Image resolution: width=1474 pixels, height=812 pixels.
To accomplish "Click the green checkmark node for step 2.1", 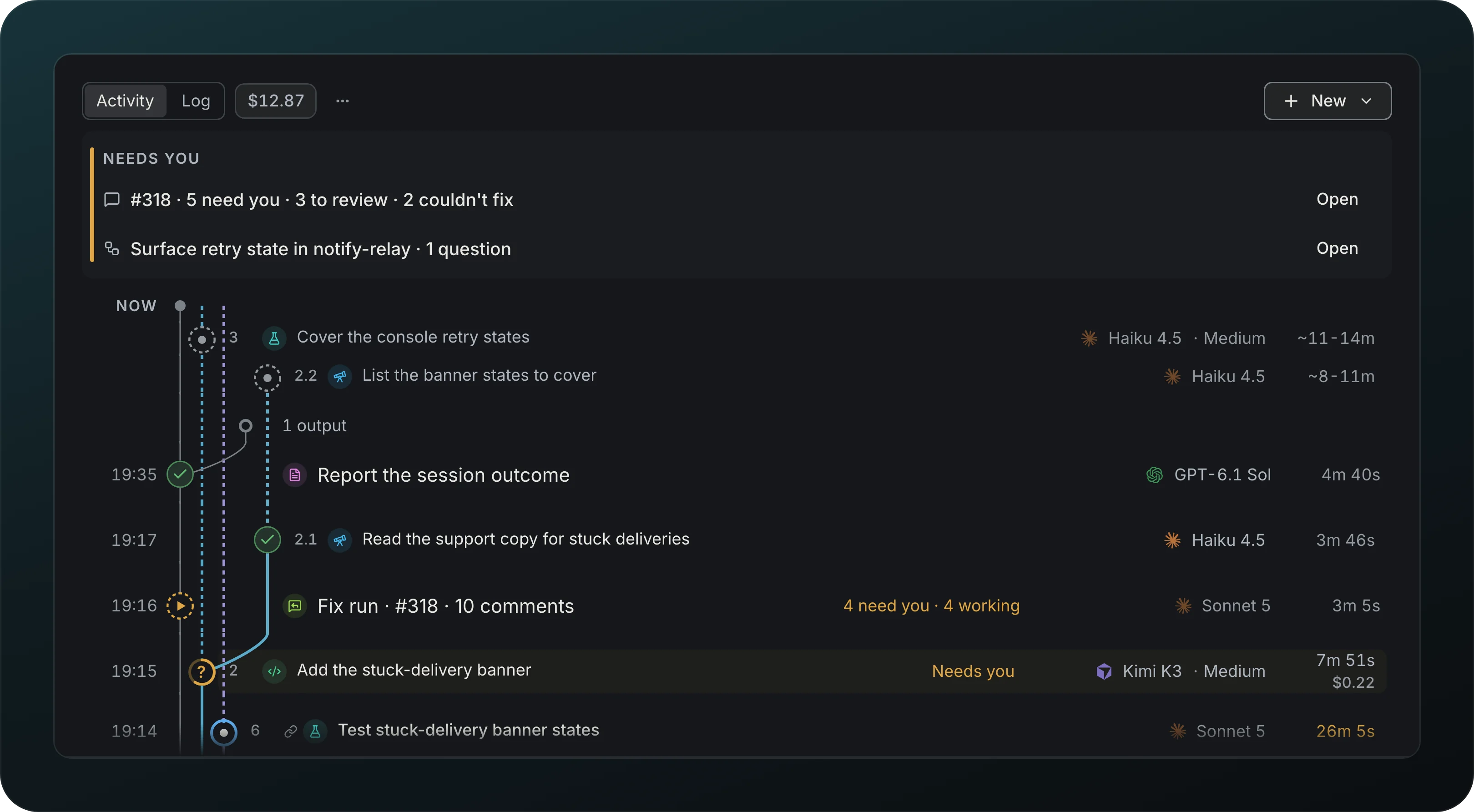I will (x=267, y=540).
